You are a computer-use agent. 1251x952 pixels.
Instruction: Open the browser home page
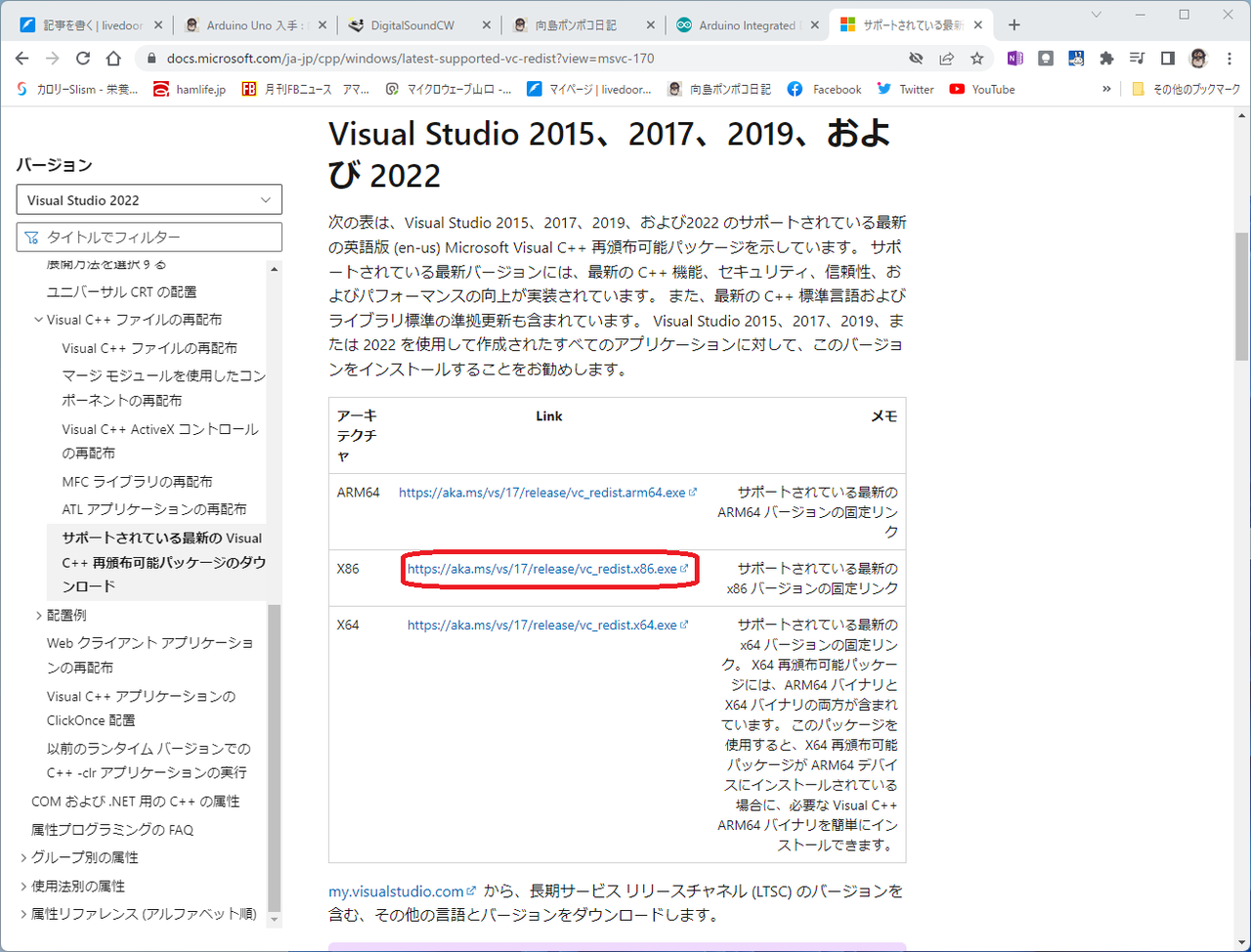click(113, 59)
